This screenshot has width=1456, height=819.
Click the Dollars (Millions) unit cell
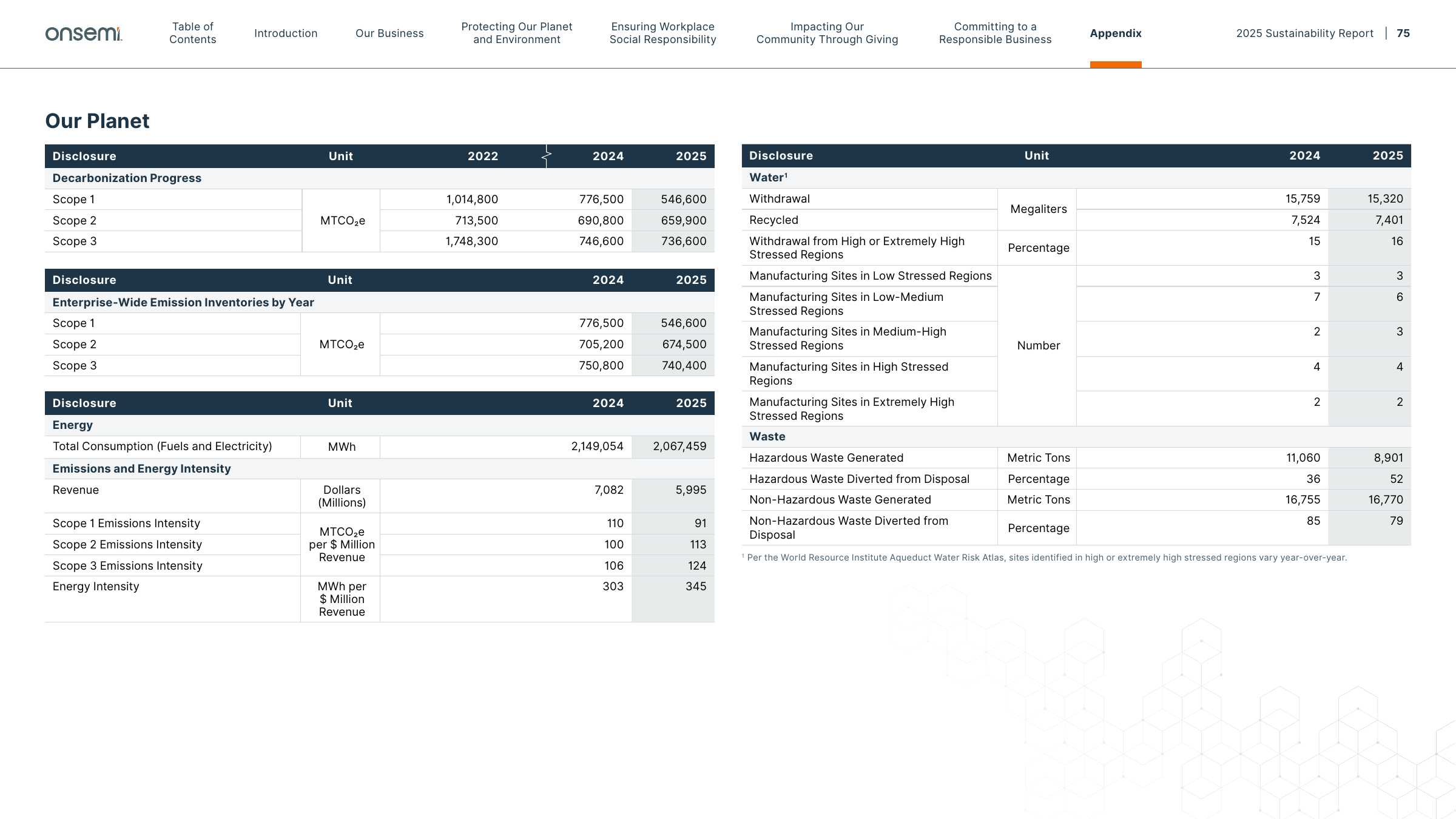point(342,496)
